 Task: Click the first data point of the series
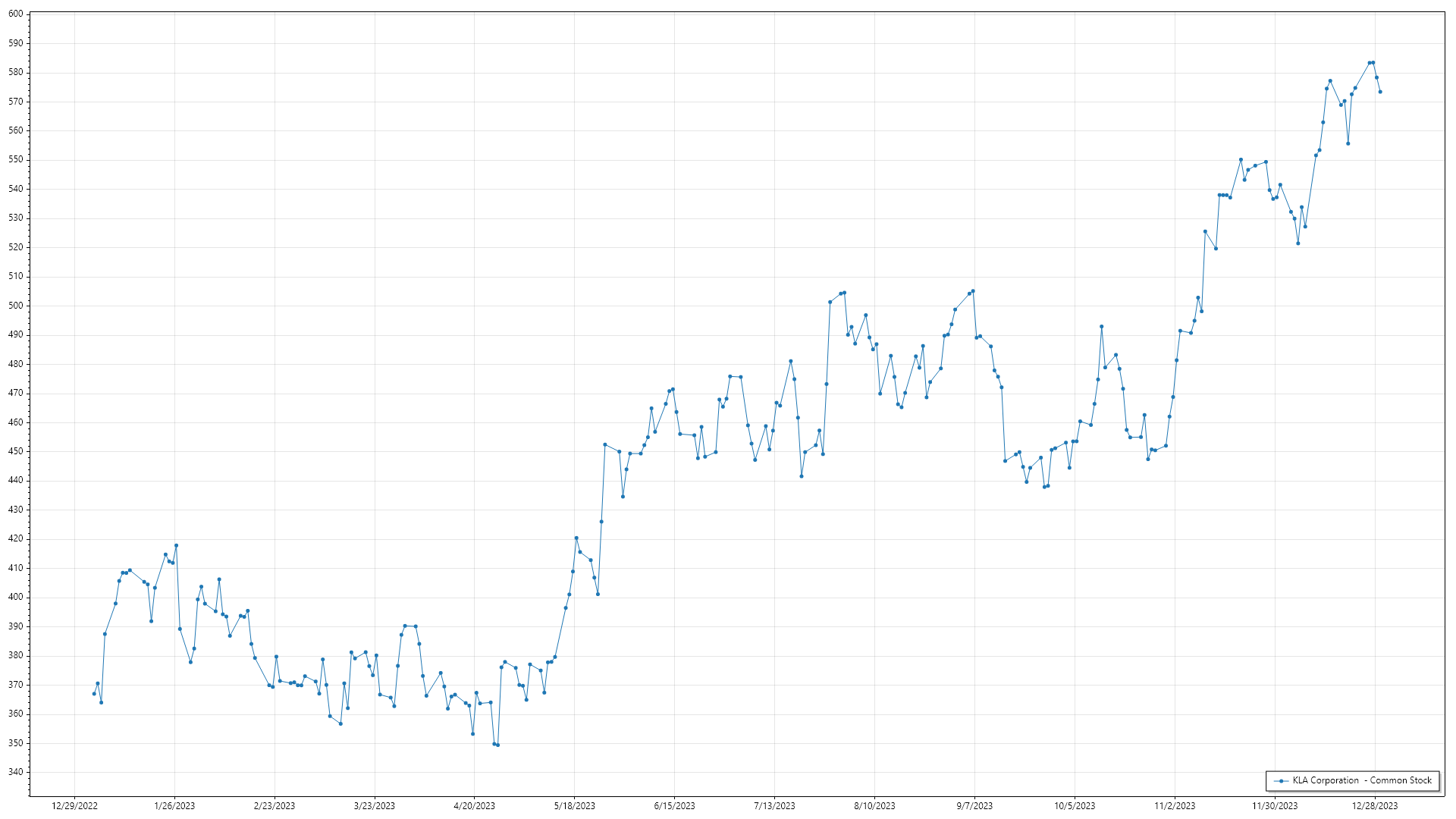pos(94,694)
